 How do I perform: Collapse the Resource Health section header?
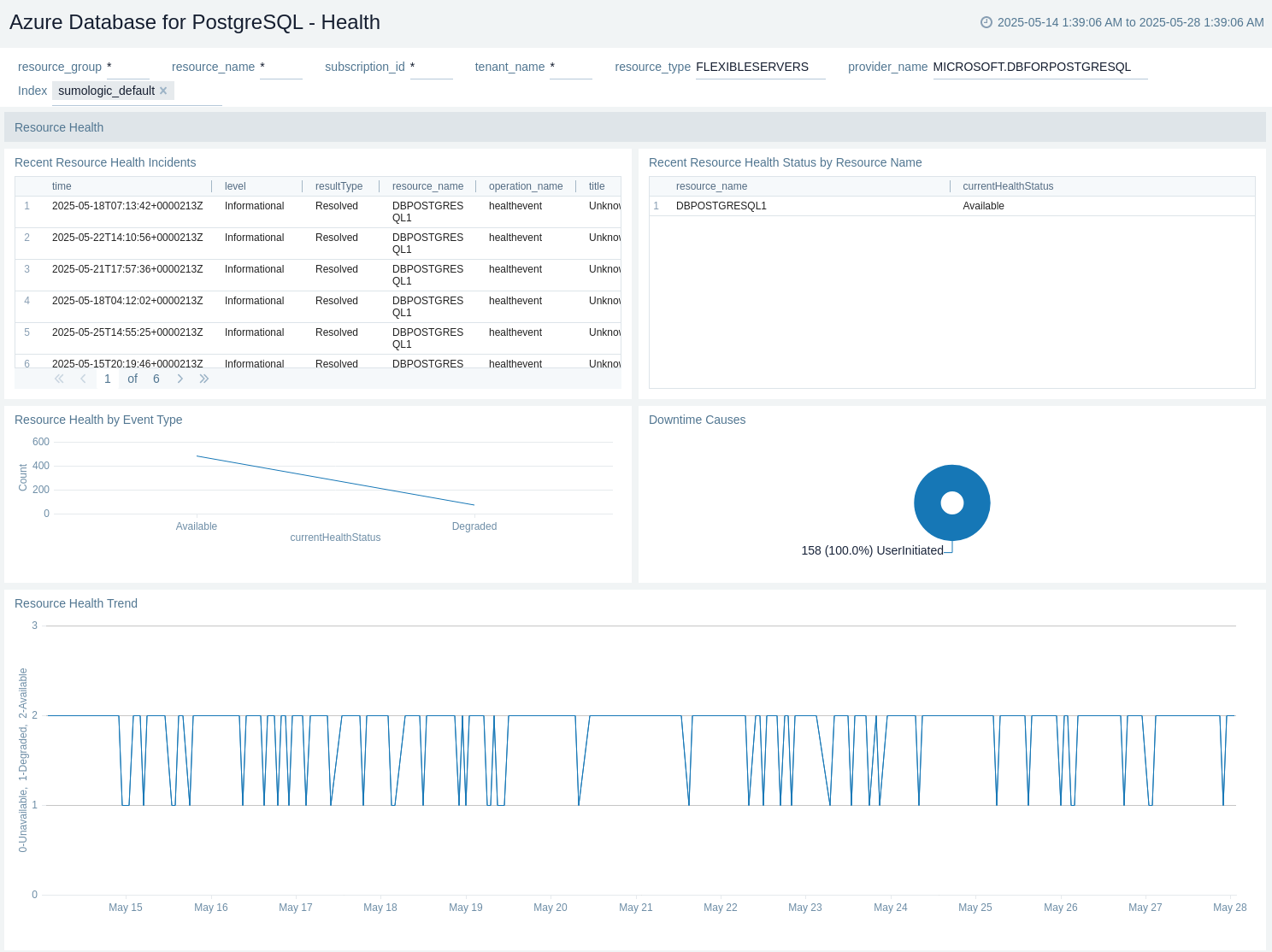[635, 127]
